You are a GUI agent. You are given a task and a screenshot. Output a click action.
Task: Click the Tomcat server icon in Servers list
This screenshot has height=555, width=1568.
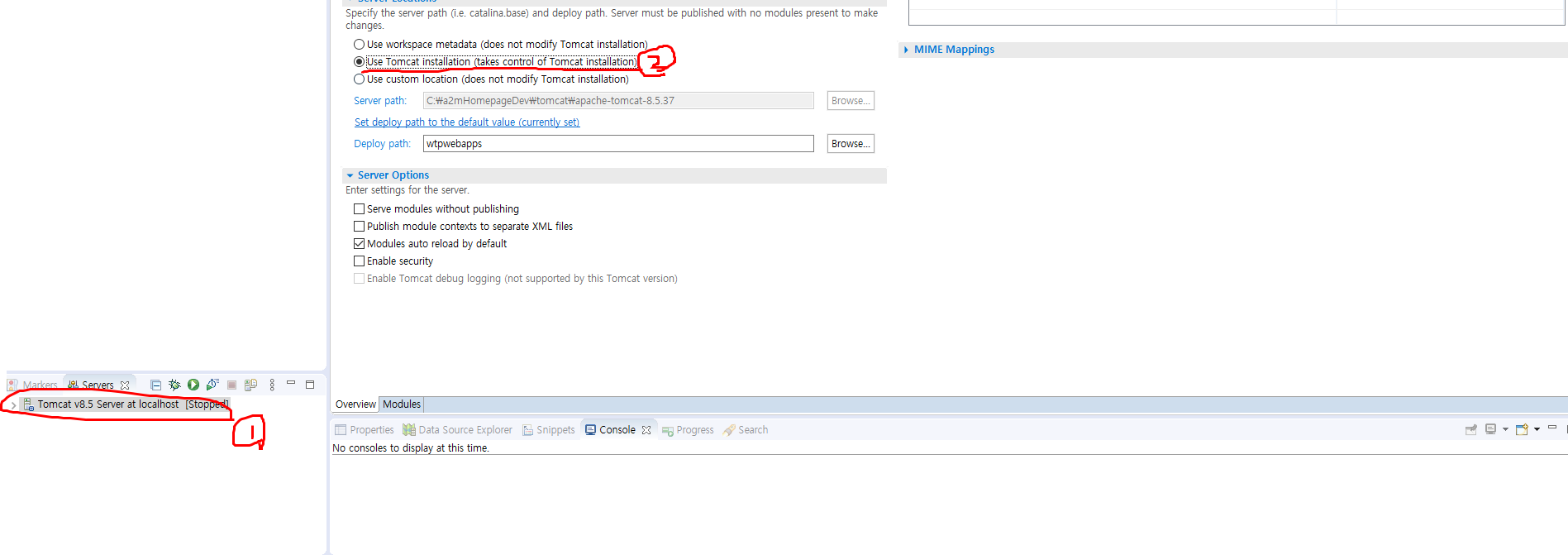(28, 404)
